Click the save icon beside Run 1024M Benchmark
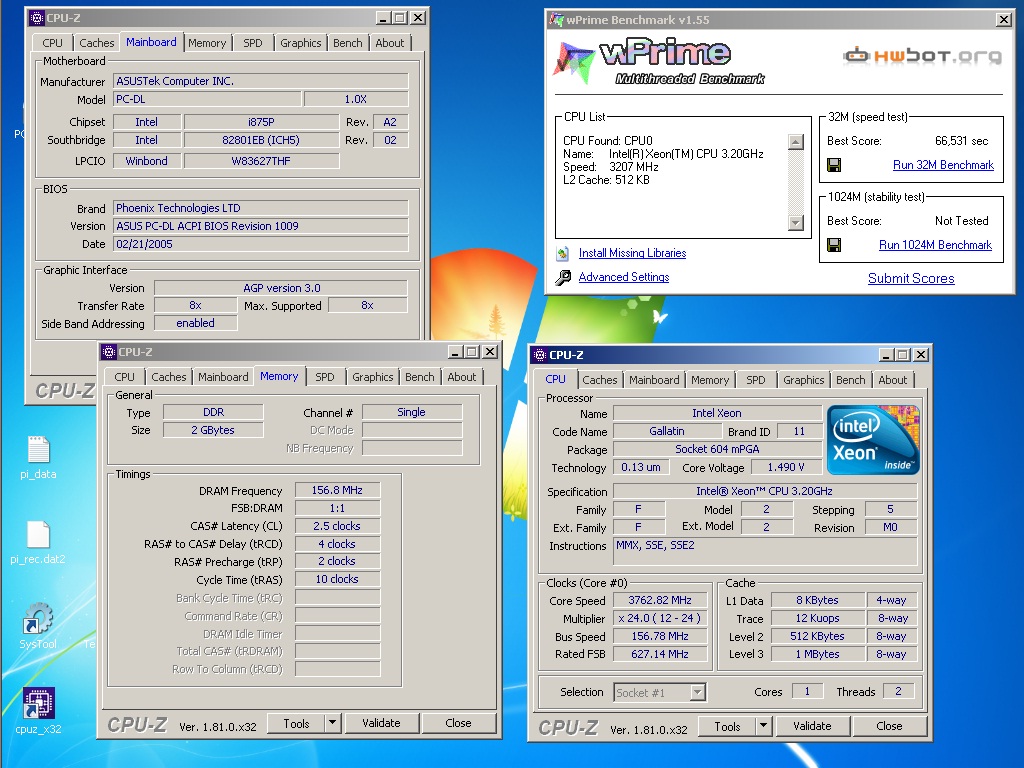The width and height of the screenshot is (1024, 768). [834, 245]
